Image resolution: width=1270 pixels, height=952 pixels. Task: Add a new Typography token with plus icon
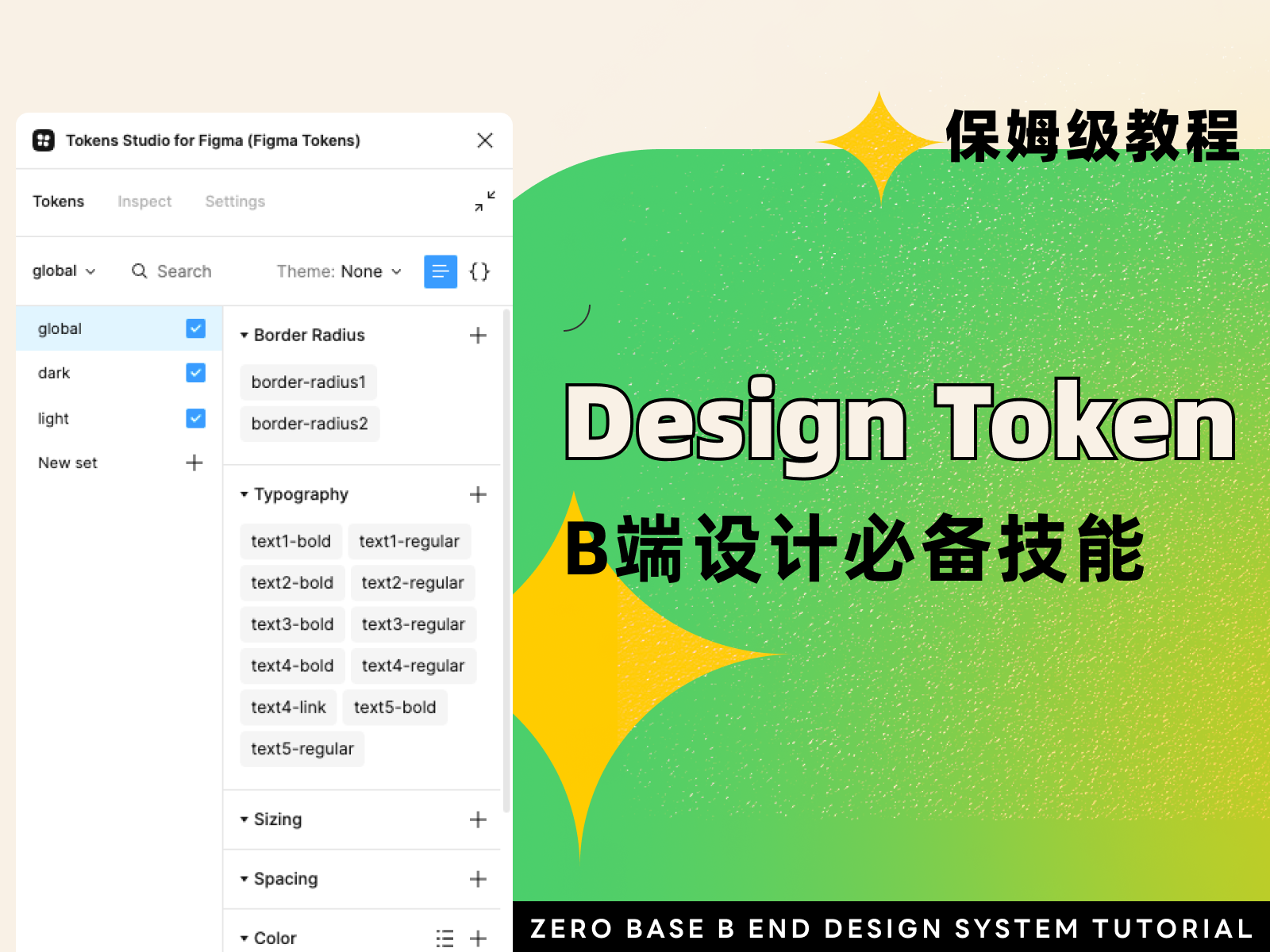click(x=478, y=494)
